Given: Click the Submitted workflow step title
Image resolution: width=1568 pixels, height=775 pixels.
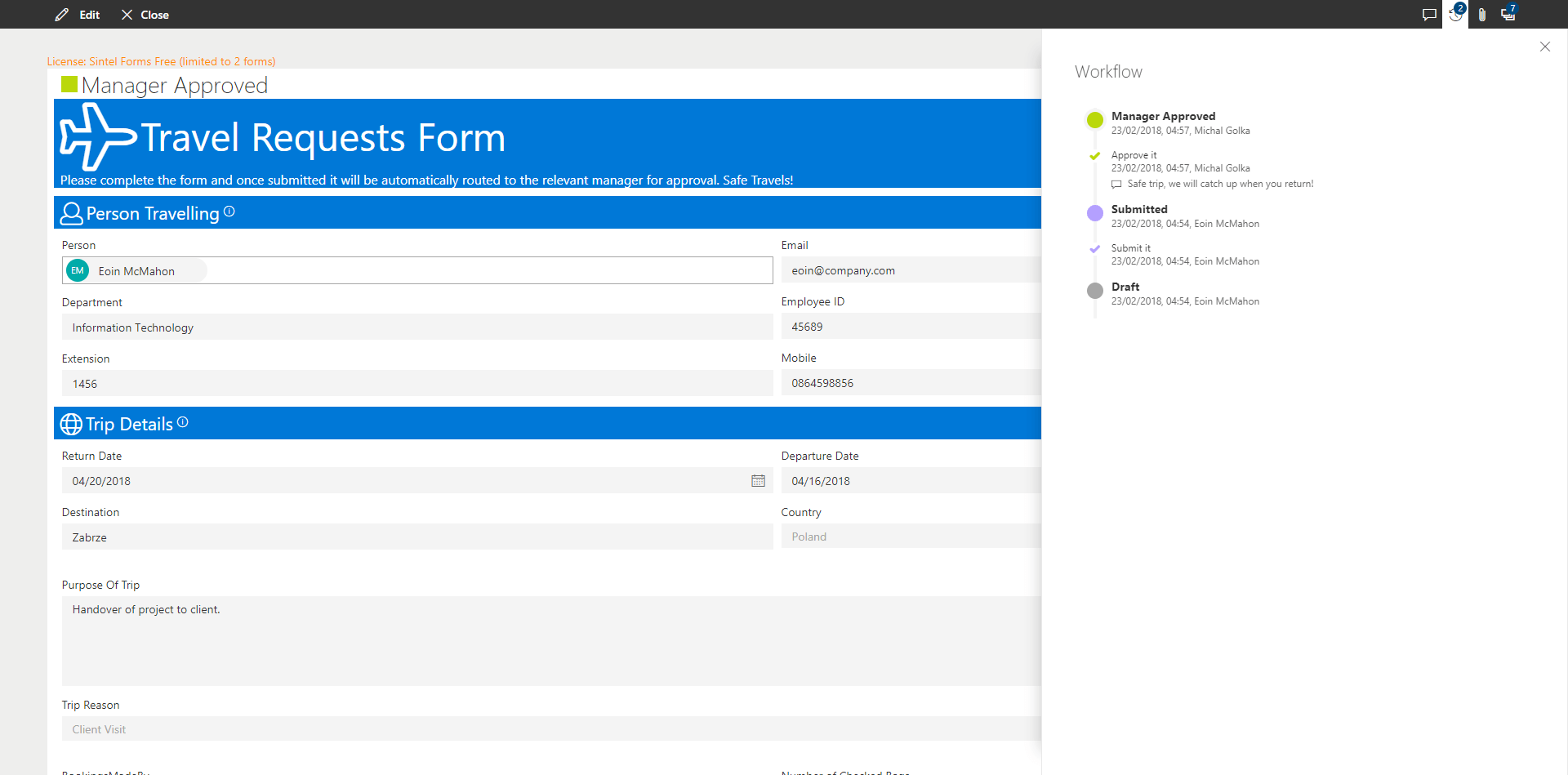Looking at the screenshot, I should pyautogui.click(x=1139, y=209).
